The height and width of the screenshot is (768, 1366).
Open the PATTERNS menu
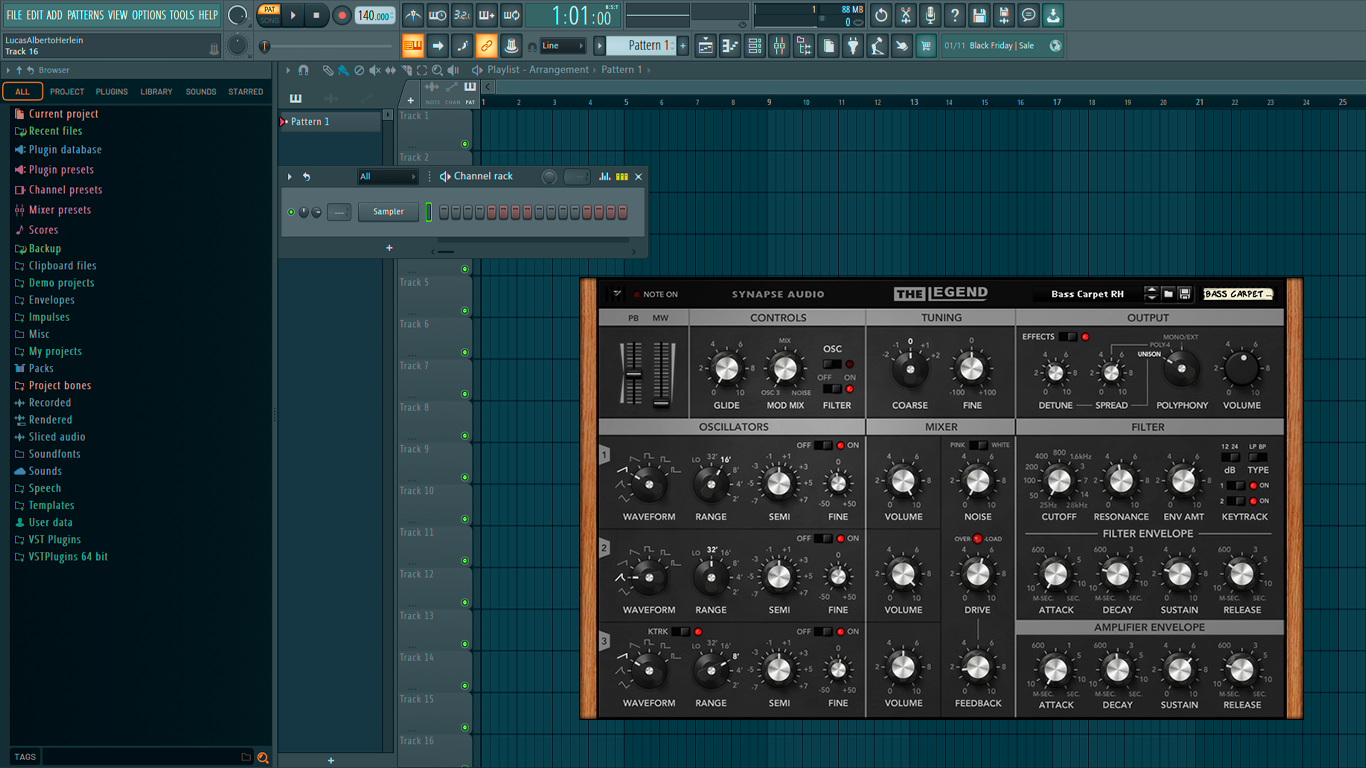pos(85,15)
